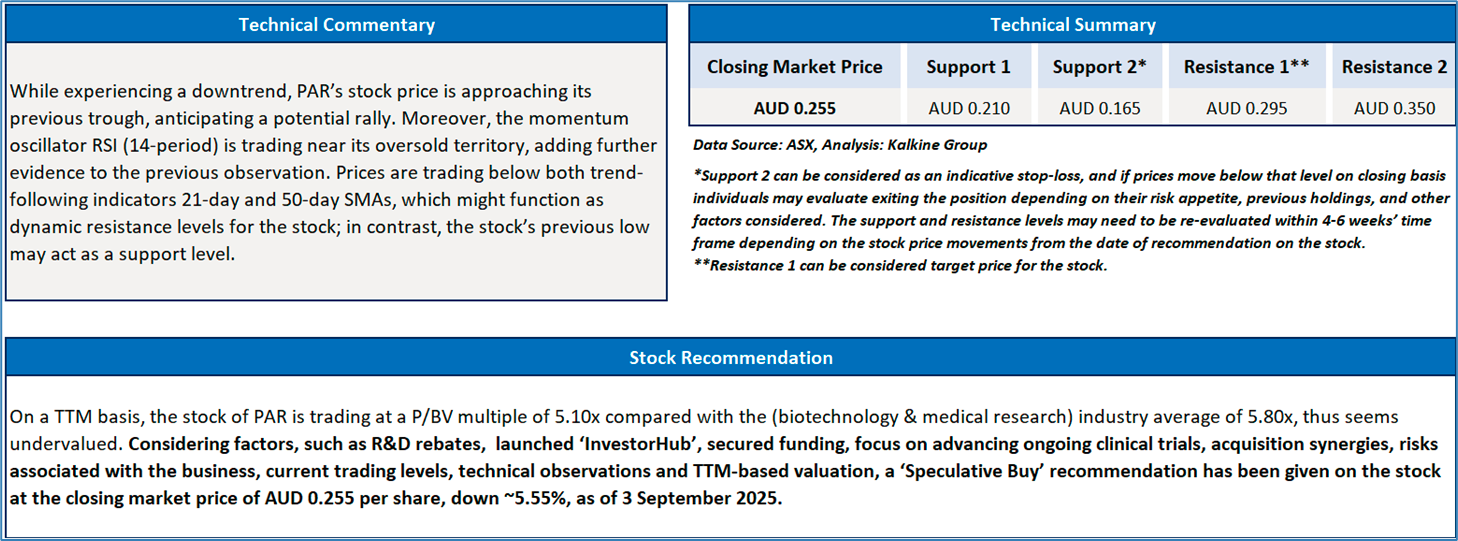The height and width of the screenshot is (541, 1458).
Task: Click the AUD 0.255 closing price cell
Action: click(794, 108)
